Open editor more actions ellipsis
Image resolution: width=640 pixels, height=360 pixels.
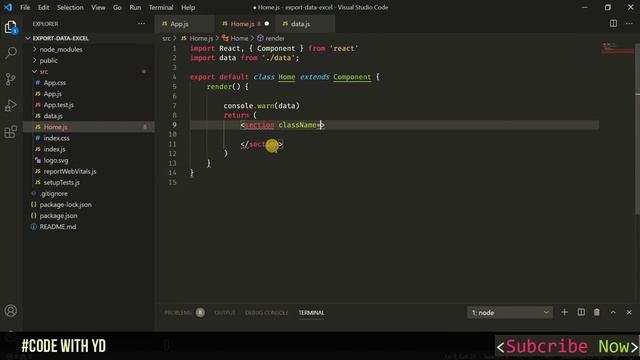click(629, 24)
